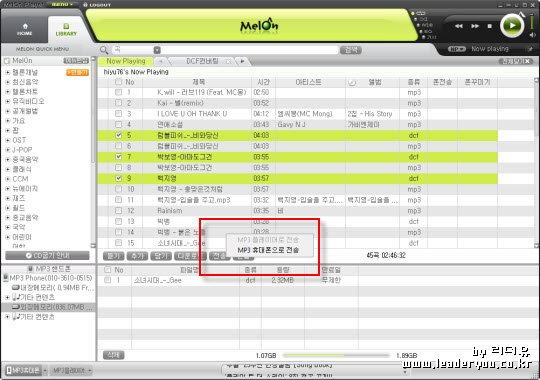Adjust the vertical volume level bar
This screenshot has height=380, width=540.
point(532,22)
